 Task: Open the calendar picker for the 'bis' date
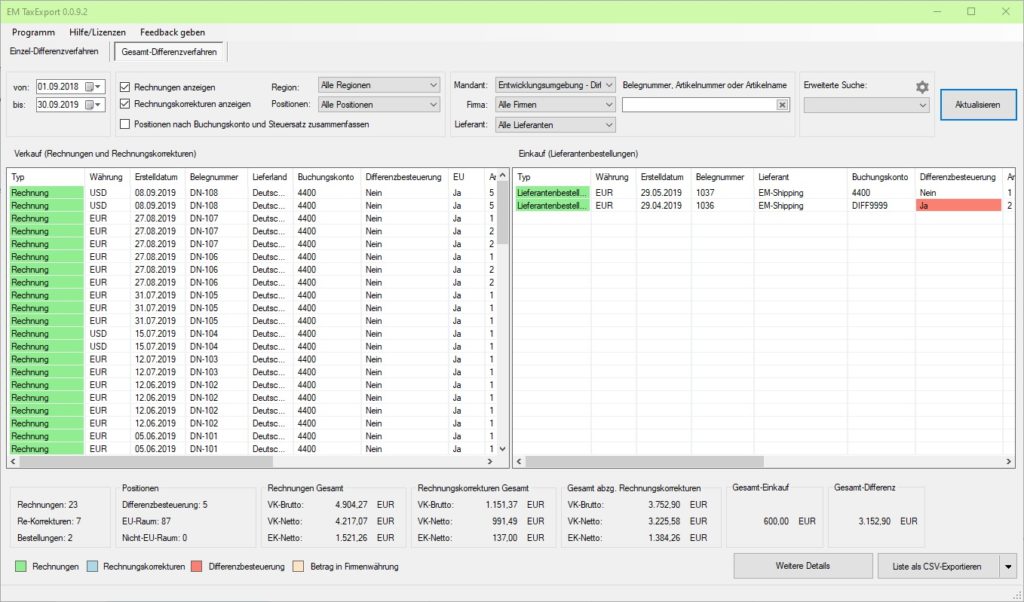[92, 104]
